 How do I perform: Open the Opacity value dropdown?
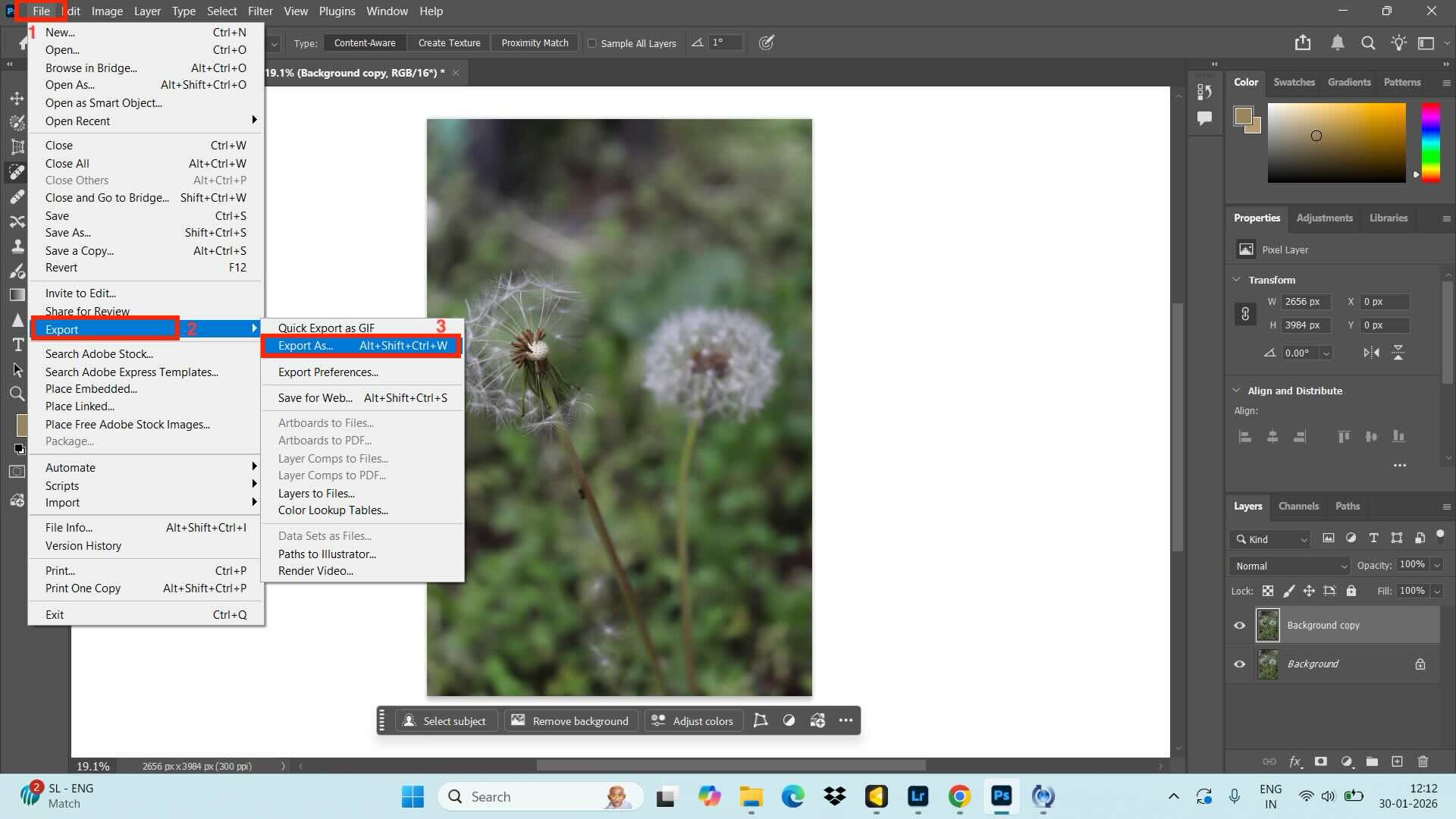click(x=1436, y=565)
